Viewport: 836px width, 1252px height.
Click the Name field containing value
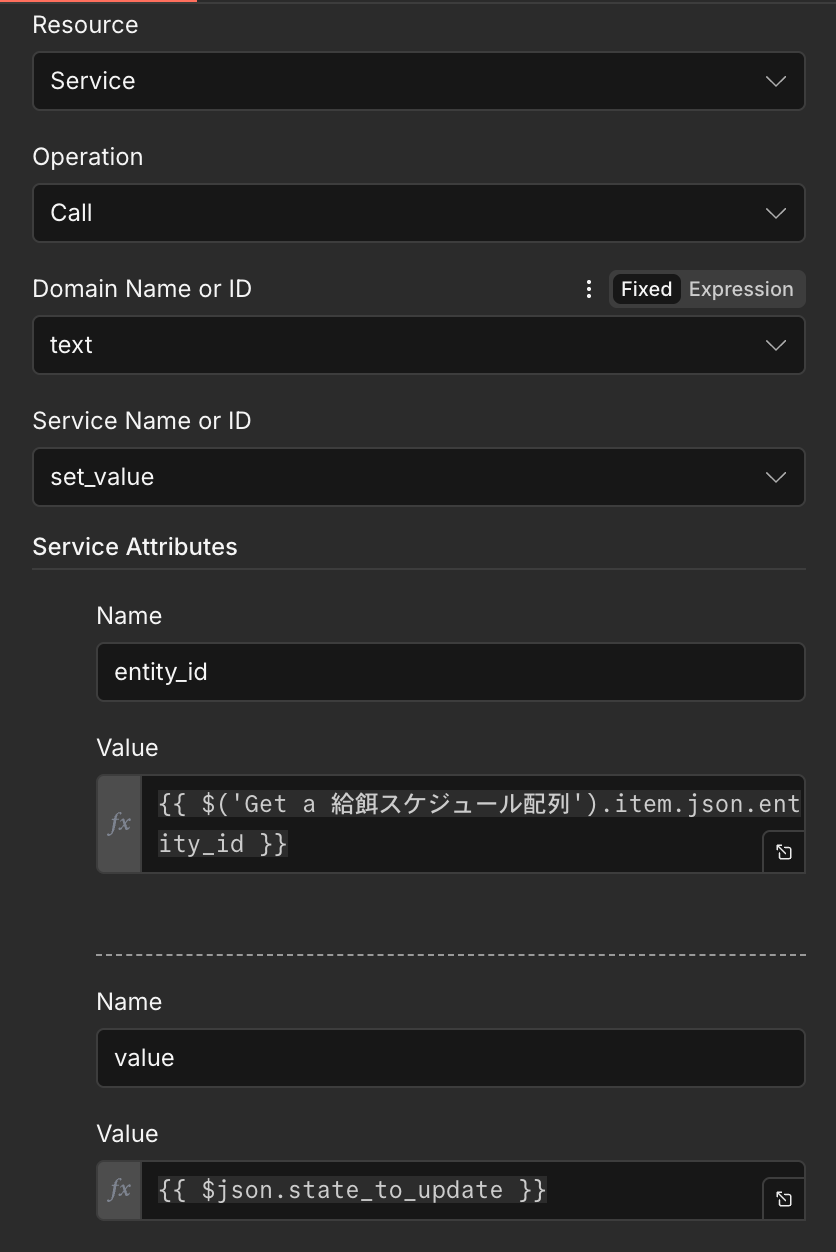pos(450,1058)
